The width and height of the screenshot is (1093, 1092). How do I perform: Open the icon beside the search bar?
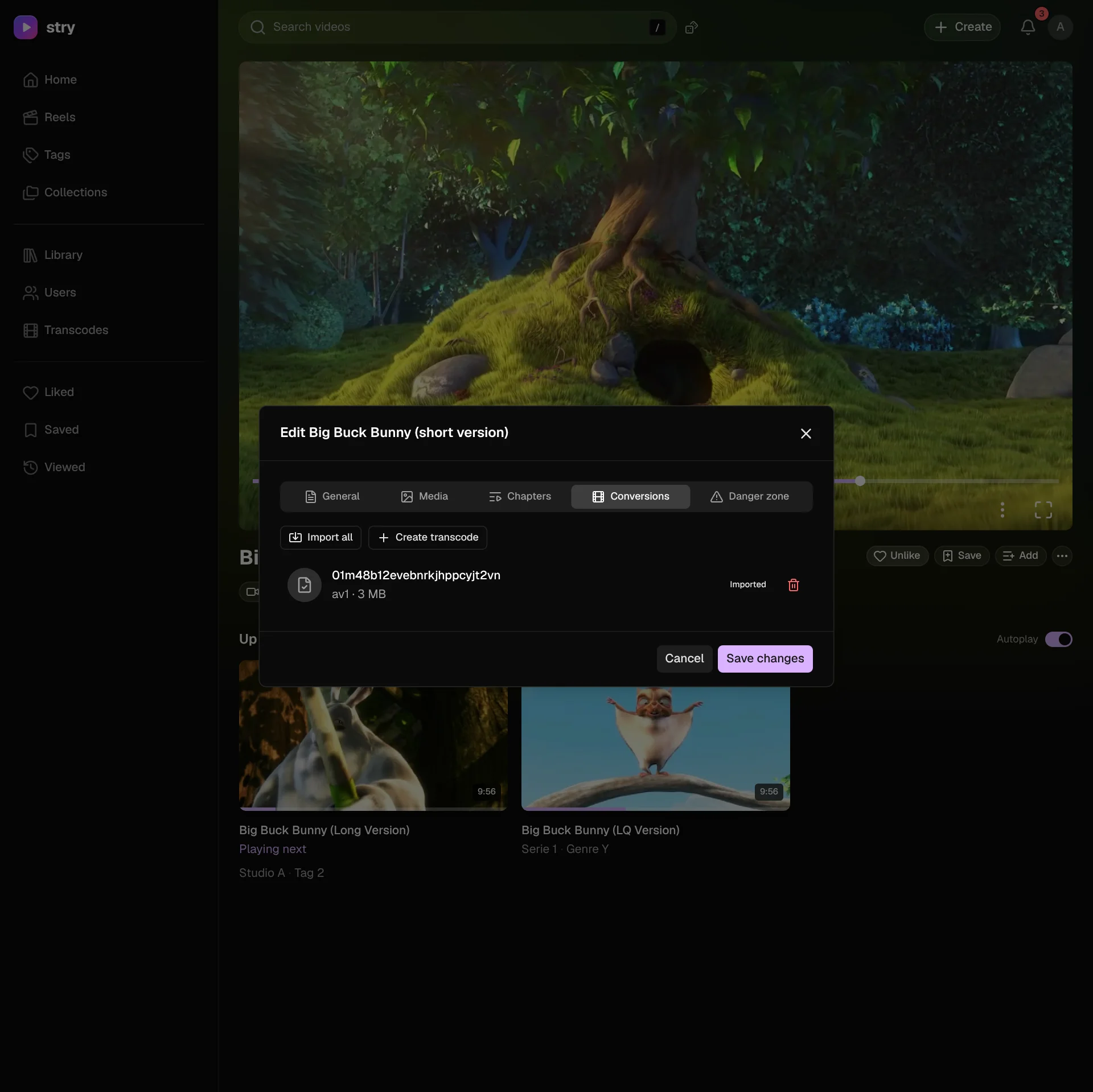click(691, 27)
